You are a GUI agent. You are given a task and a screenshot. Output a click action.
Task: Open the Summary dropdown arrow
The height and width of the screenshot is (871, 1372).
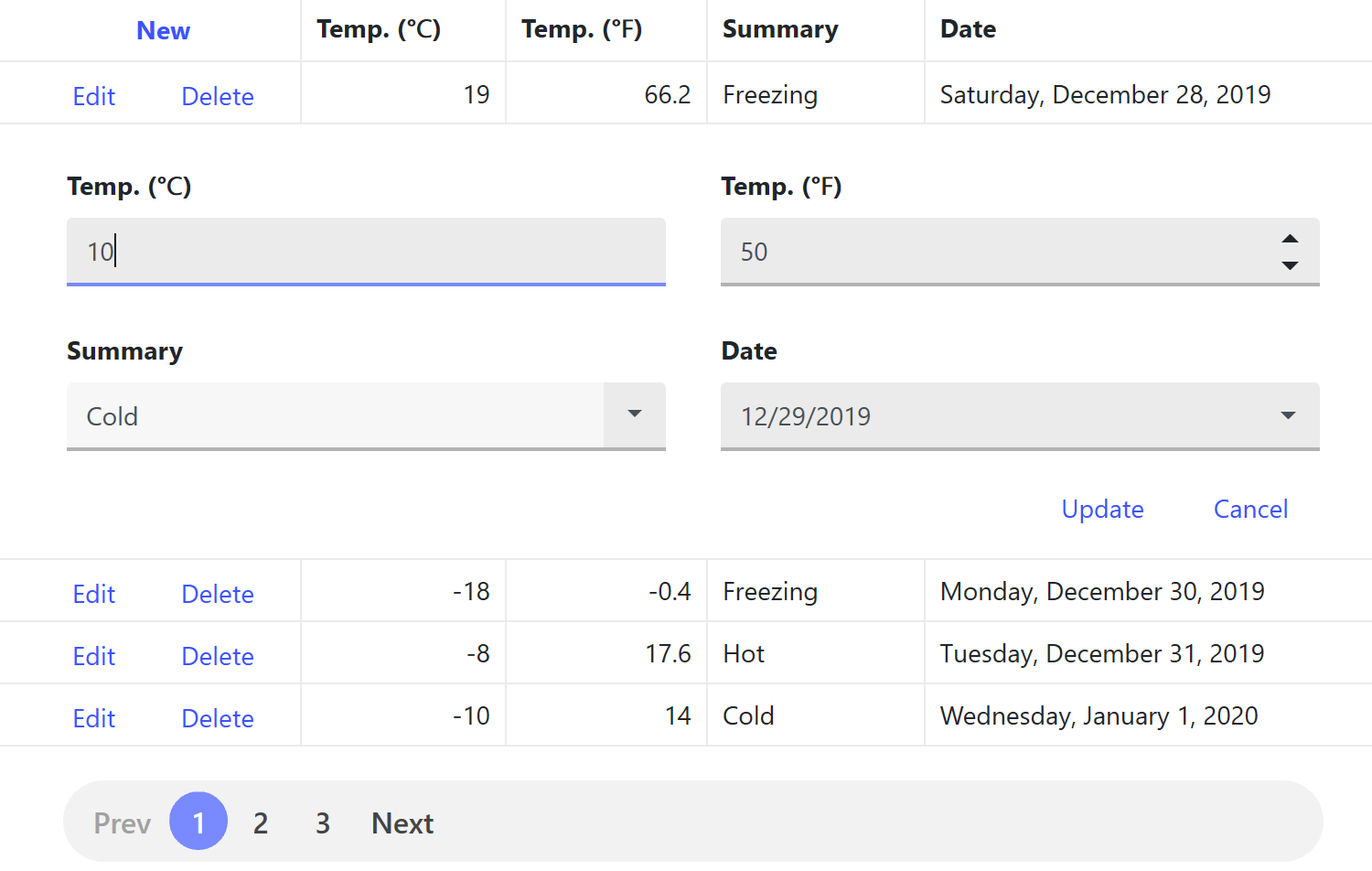click(634, 414)
